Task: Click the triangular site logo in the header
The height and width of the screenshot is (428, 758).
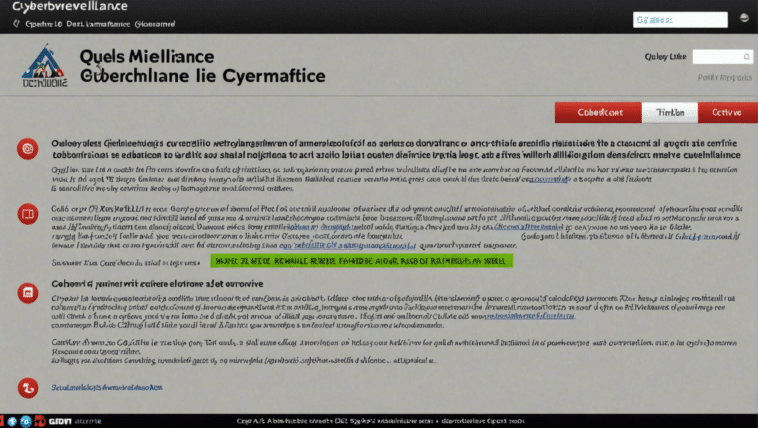Action: click(44, 65)
